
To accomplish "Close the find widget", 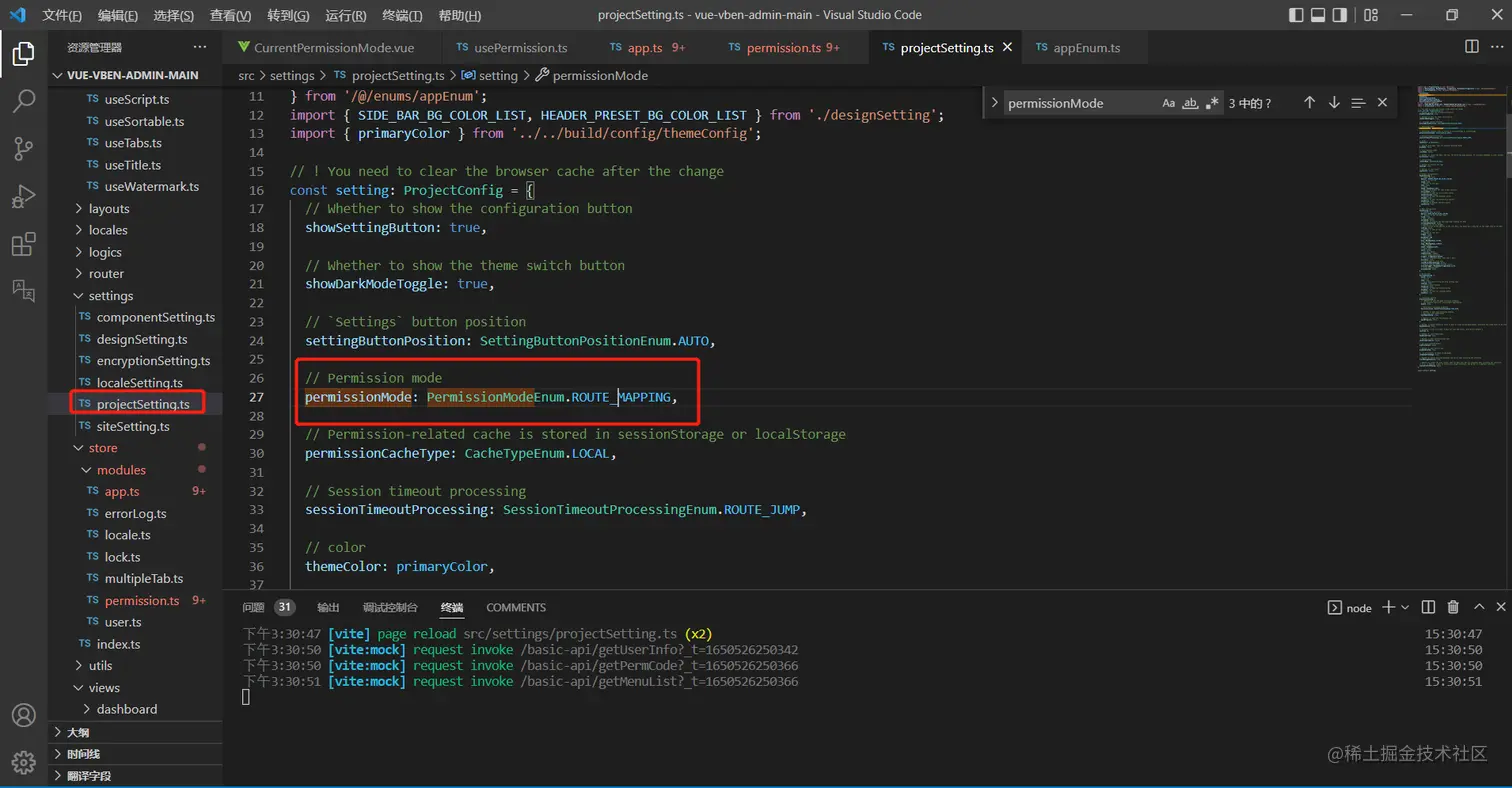I will click(x=1382, y=103).
